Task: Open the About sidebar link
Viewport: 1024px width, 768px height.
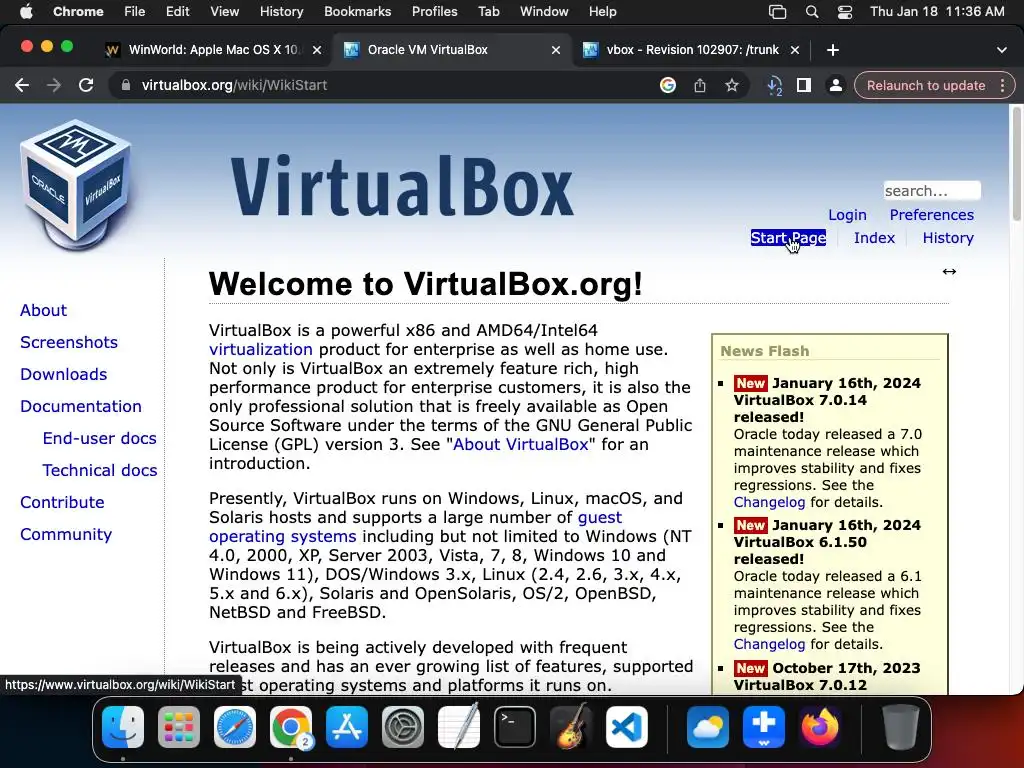Action: [x=43, y=310]
